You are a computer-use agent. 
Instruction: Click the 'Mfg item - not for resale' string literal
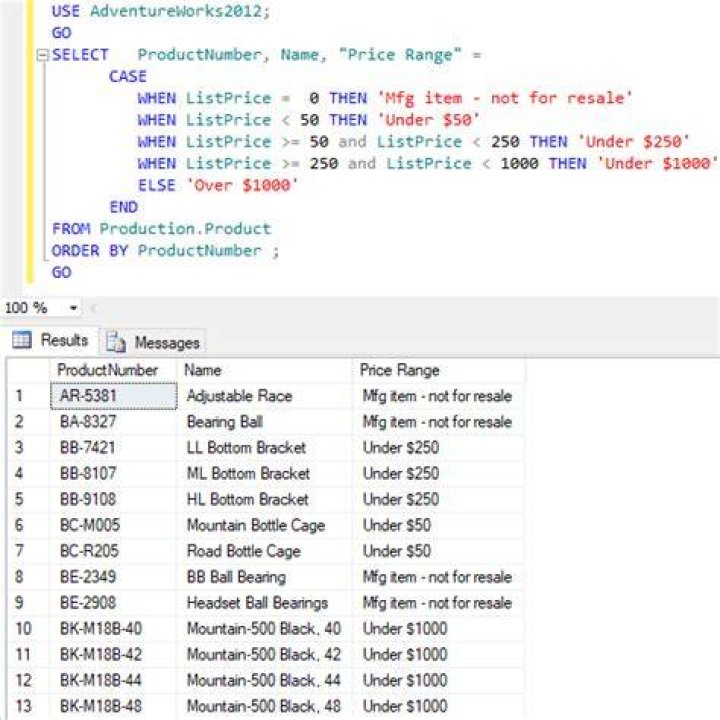505,98
